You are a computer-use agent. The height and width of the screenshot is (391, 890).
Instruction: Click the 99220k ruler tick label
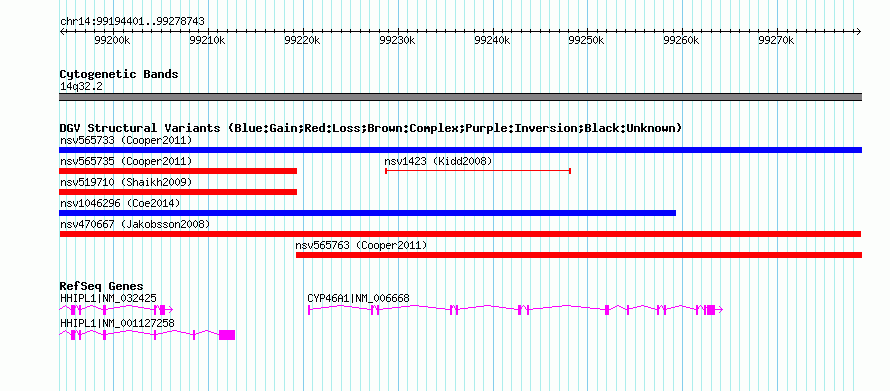[302, 40]
